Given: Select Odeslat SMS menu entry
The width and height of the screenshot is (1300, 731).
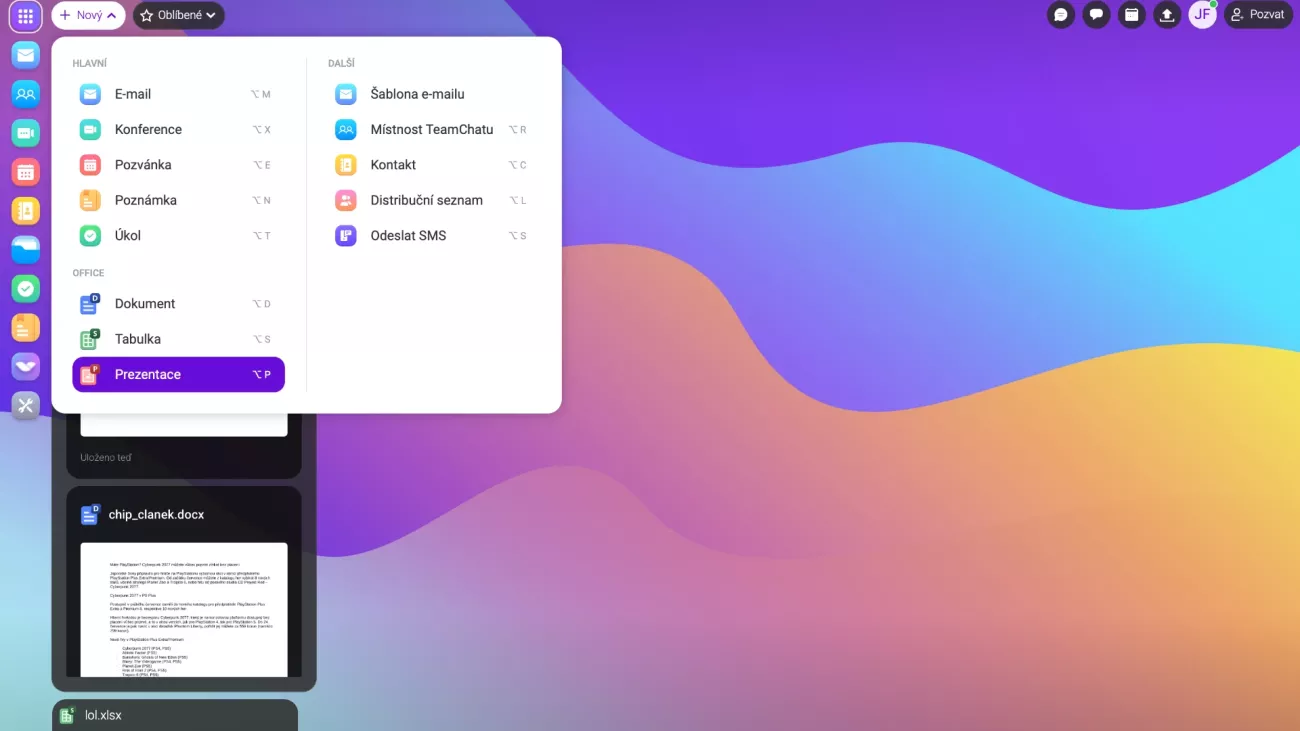Looking at the screenshot, I should coord(408,236).
